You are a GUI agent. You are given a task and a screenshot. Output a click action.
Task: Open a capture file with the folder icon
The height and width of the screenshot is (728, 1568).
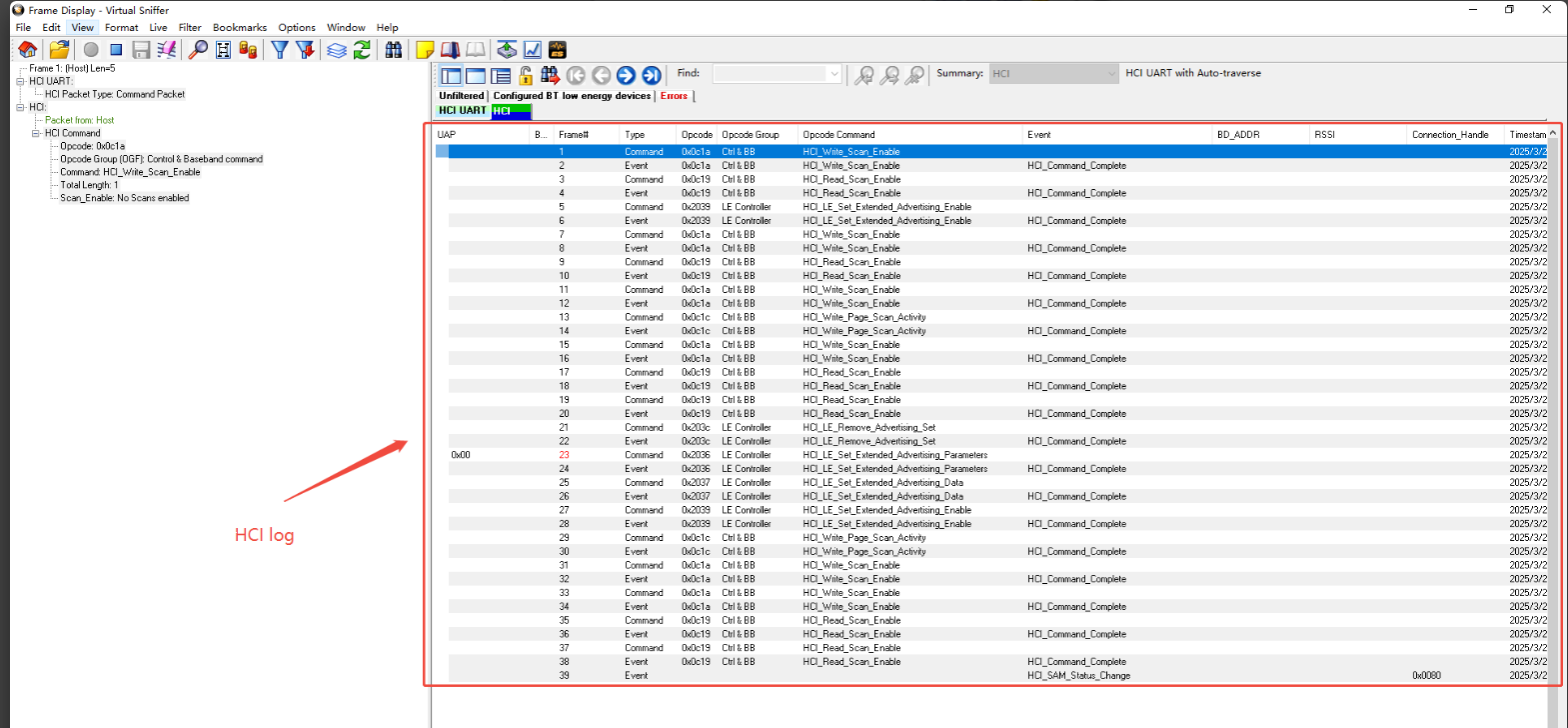click(59, 49)
